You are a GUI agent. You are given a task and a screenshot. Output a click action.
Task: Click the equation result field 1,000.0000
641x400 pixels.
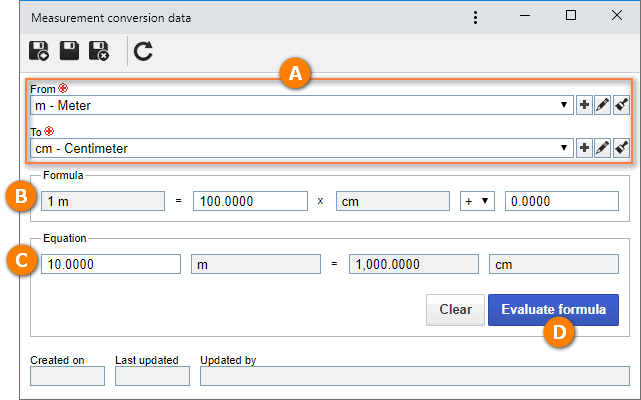point(414,264)
